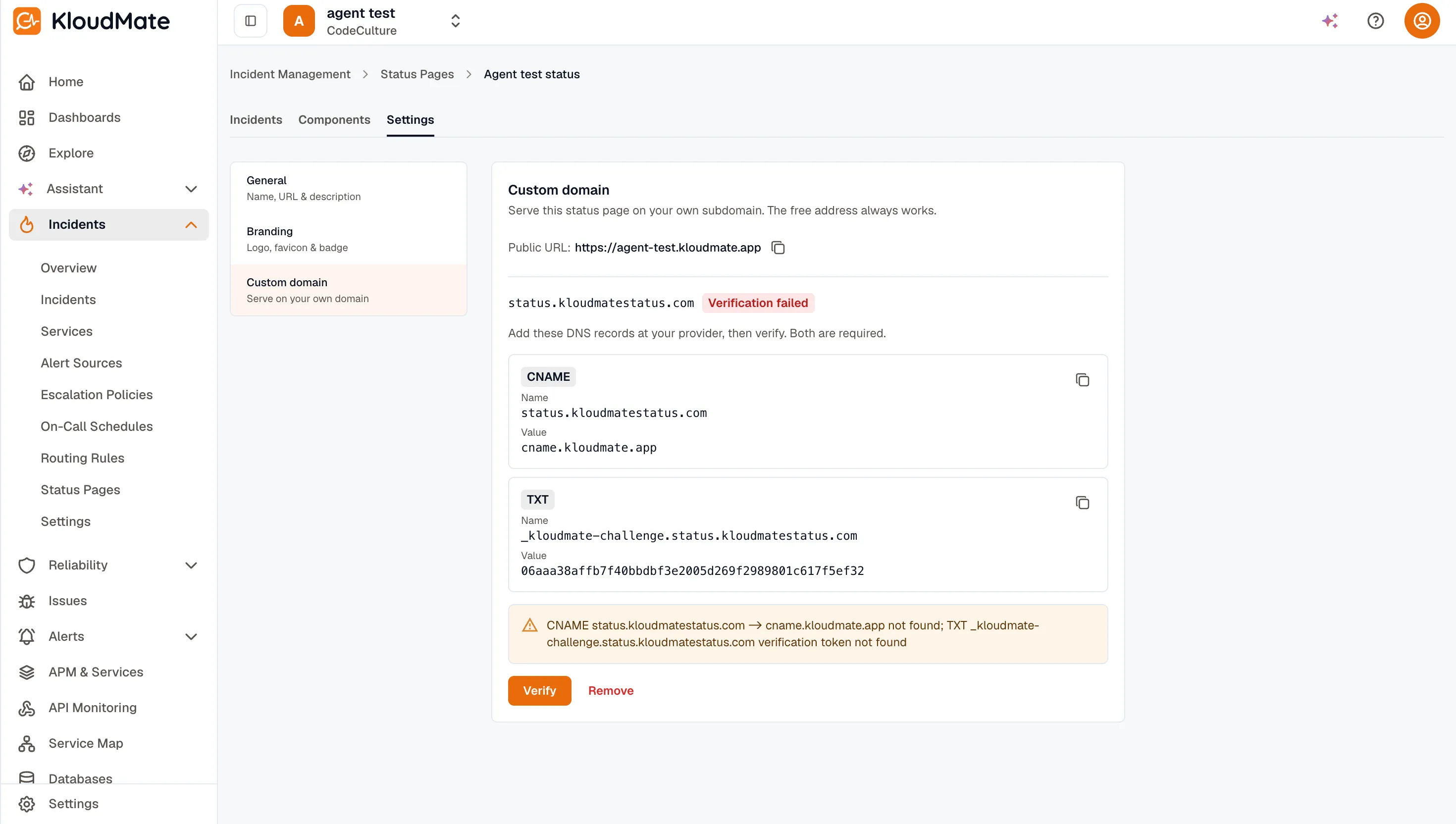Open Routing Rules in sidebar
This screenshot has height=824, width=1456.
pos(82,459)
